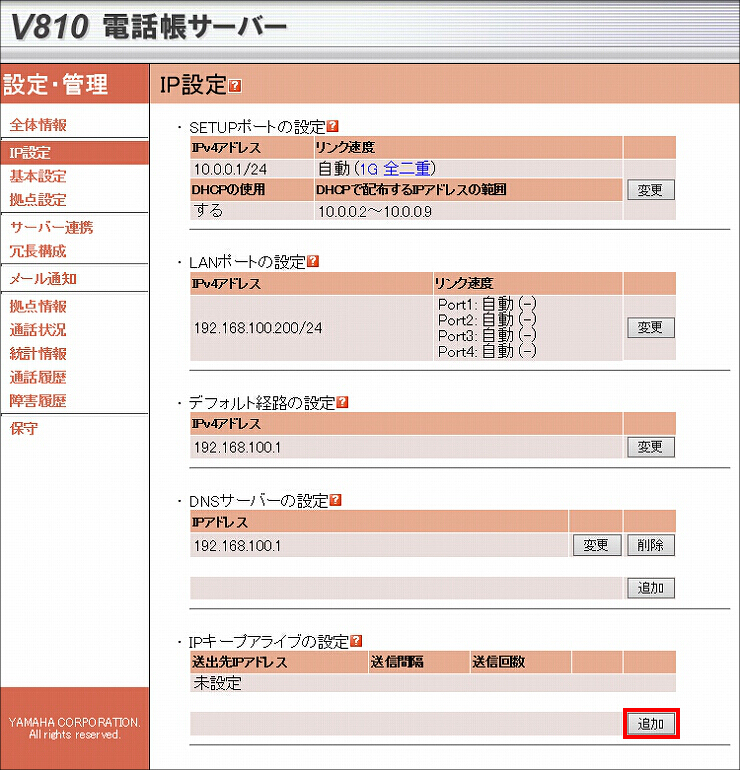Open サーバー連携 in sidebar

coord(52,227)
